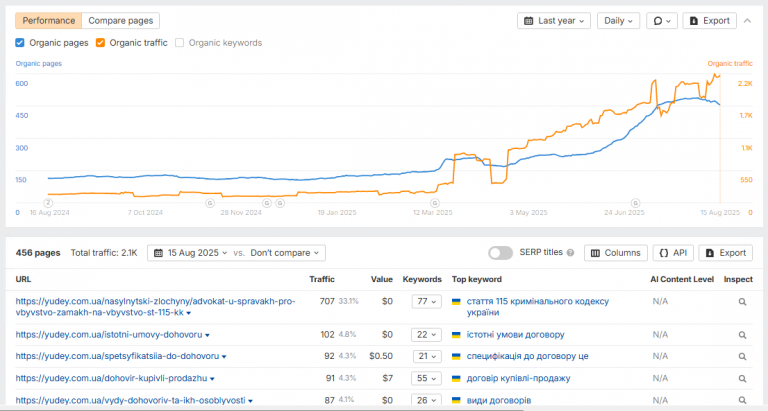The image size is (768, 411).
Task: Open the Compare pages tab
Action: coord(120,21)
